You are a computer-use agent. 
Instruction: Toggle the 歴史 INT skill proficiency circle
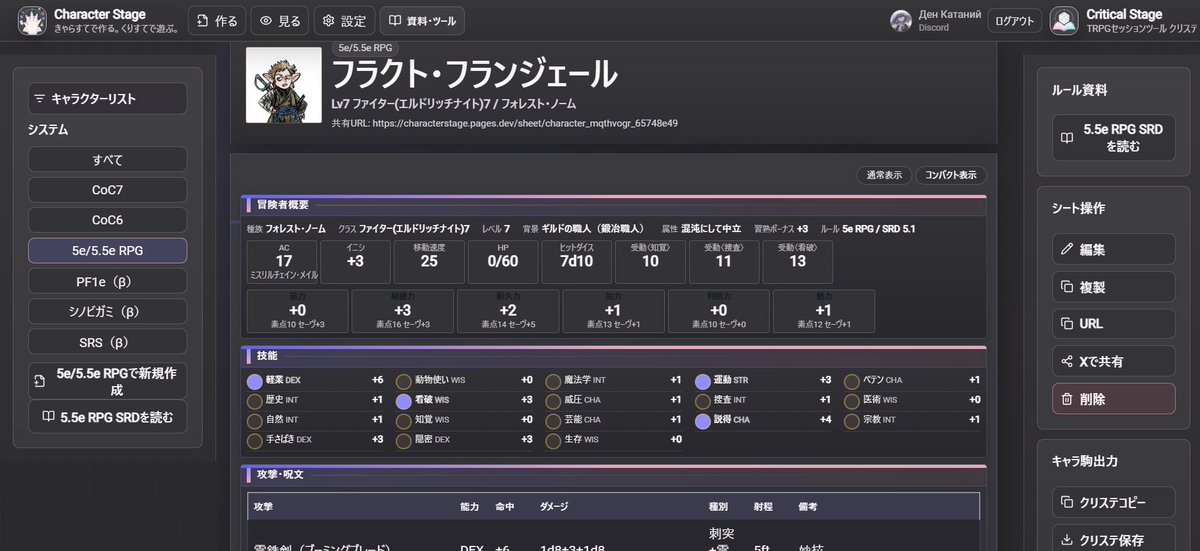[254, 400]
